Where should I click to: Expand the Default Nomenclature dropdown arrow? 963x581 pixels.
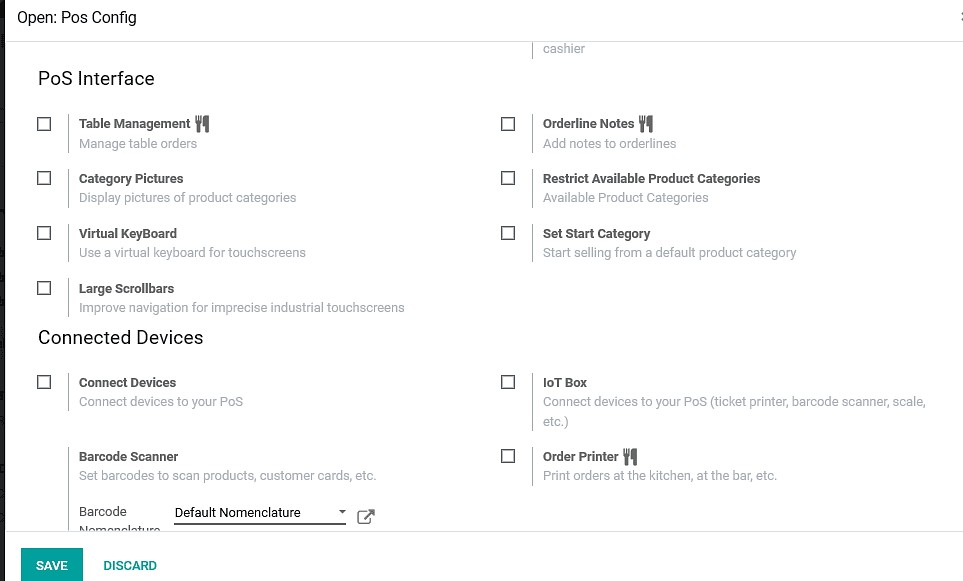click(342, 512)
